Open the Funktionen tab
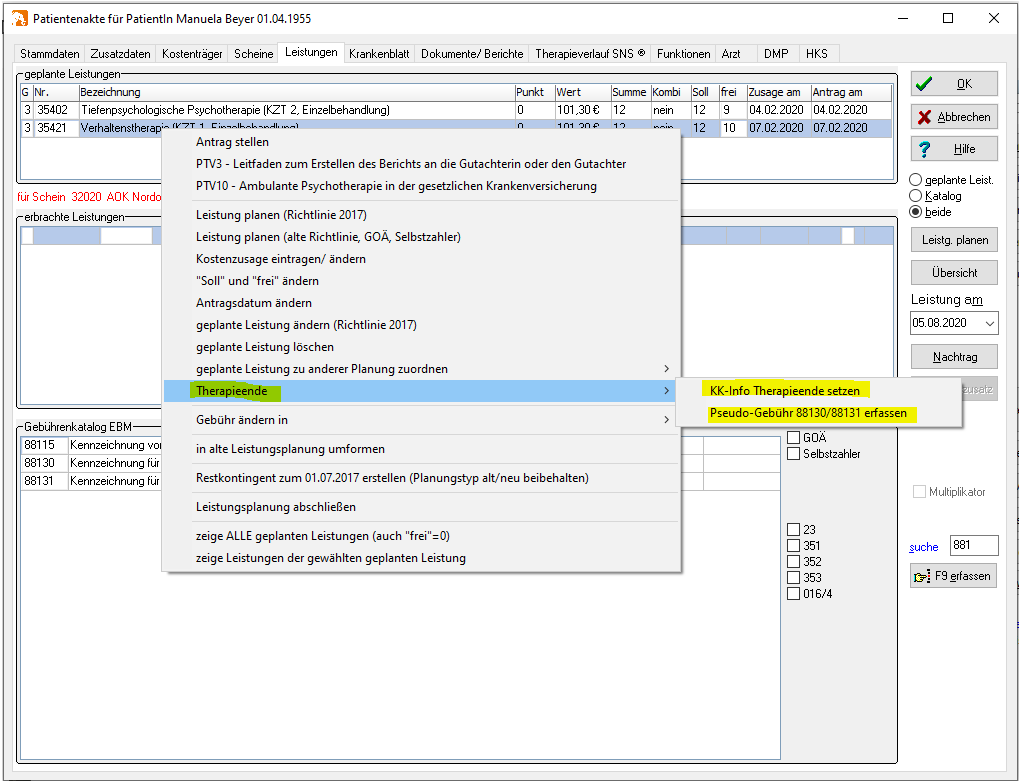 click(683, 54)
